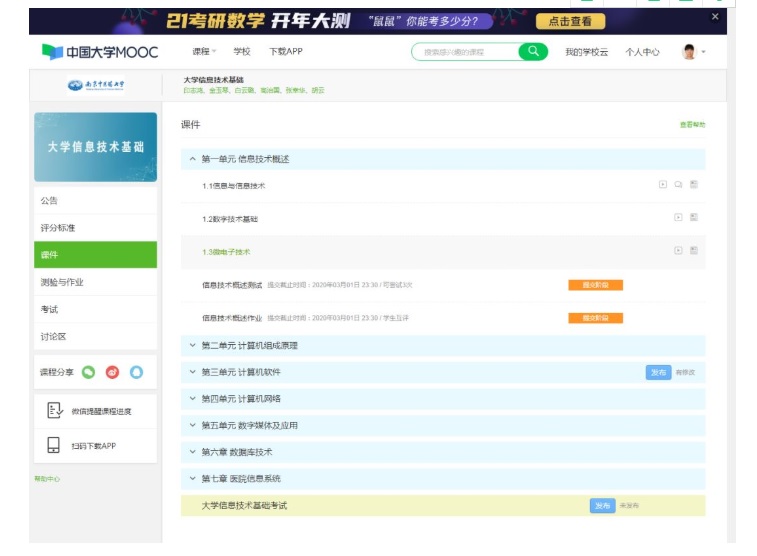Viewport: 757px width, 556px height.
Task: Expand the 第二单元 计算机组成原理 section
Action: click(x=193, y=345)
